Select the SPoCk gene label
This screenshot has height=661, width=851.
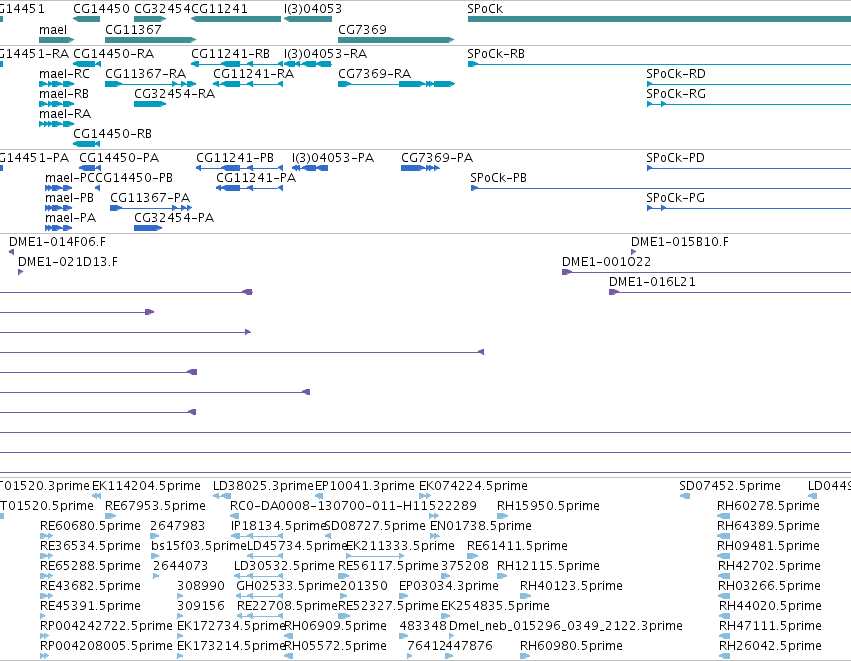pyautogui.click(x=485, y=9)
